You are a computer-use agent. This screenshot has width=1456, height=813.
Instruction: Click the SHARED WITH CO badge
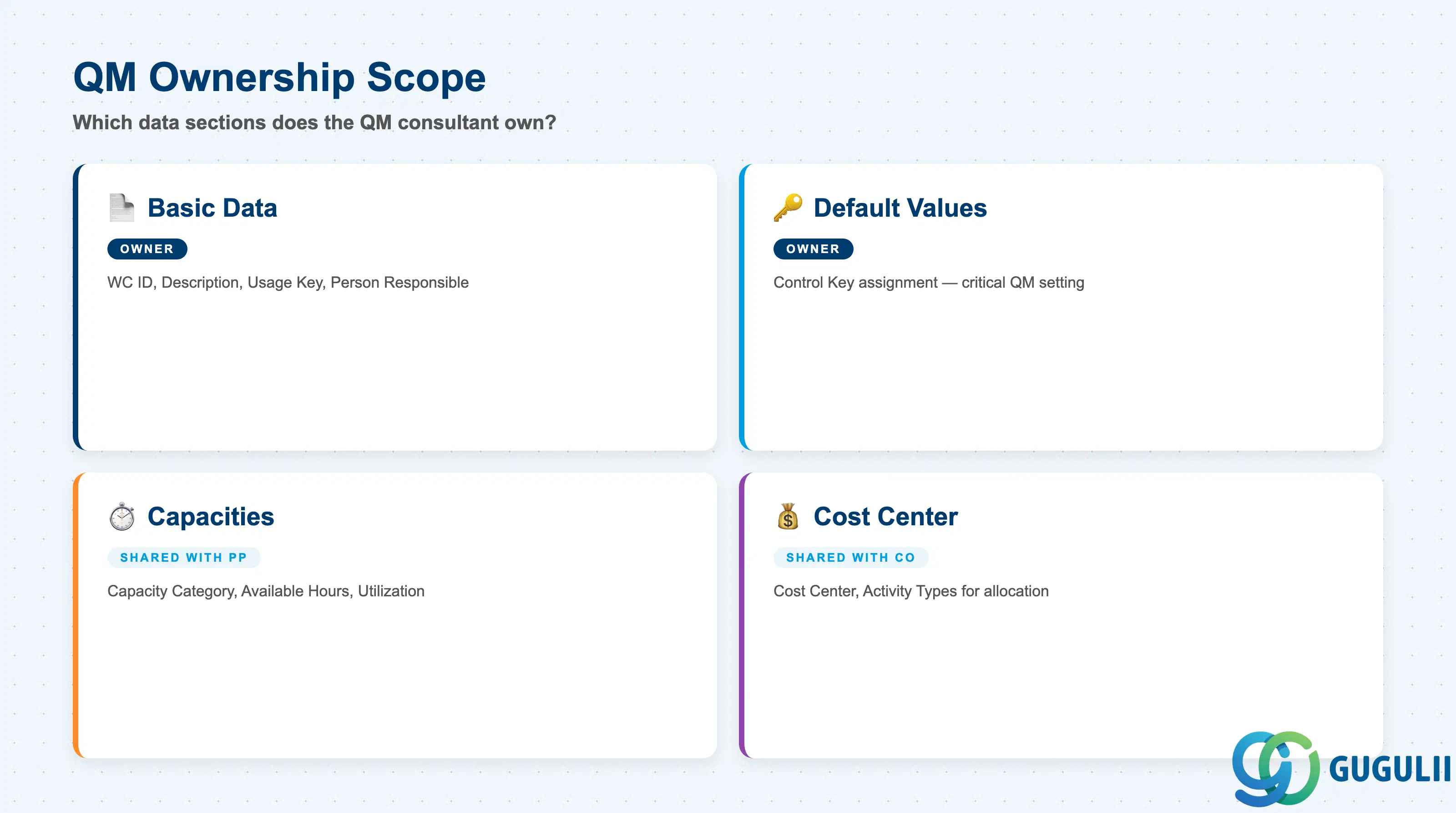click(x=851, y=558)
